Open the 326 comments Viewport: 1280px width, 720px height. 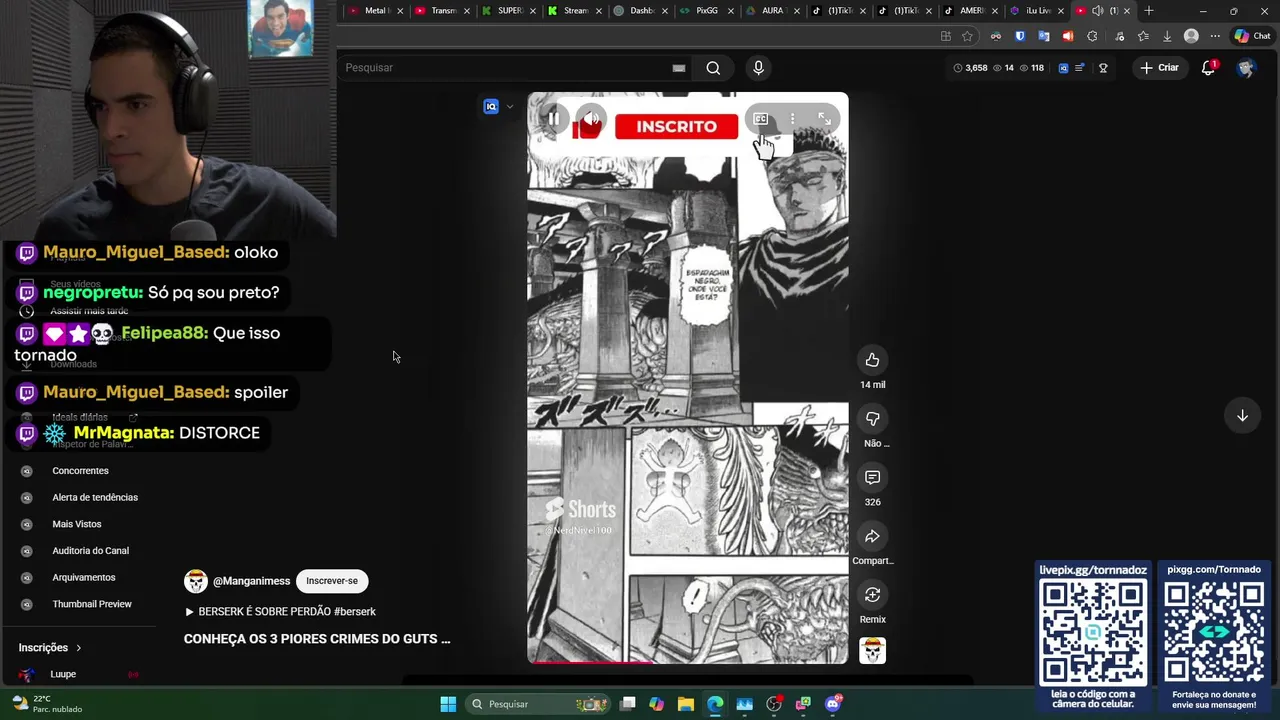click(x=872, y=478)
